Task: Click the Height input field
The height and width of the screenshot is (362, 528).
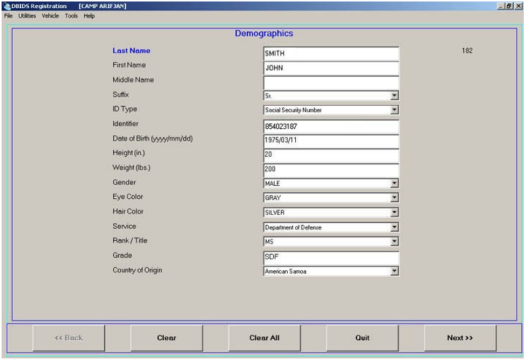Action: tap(331, 156)
